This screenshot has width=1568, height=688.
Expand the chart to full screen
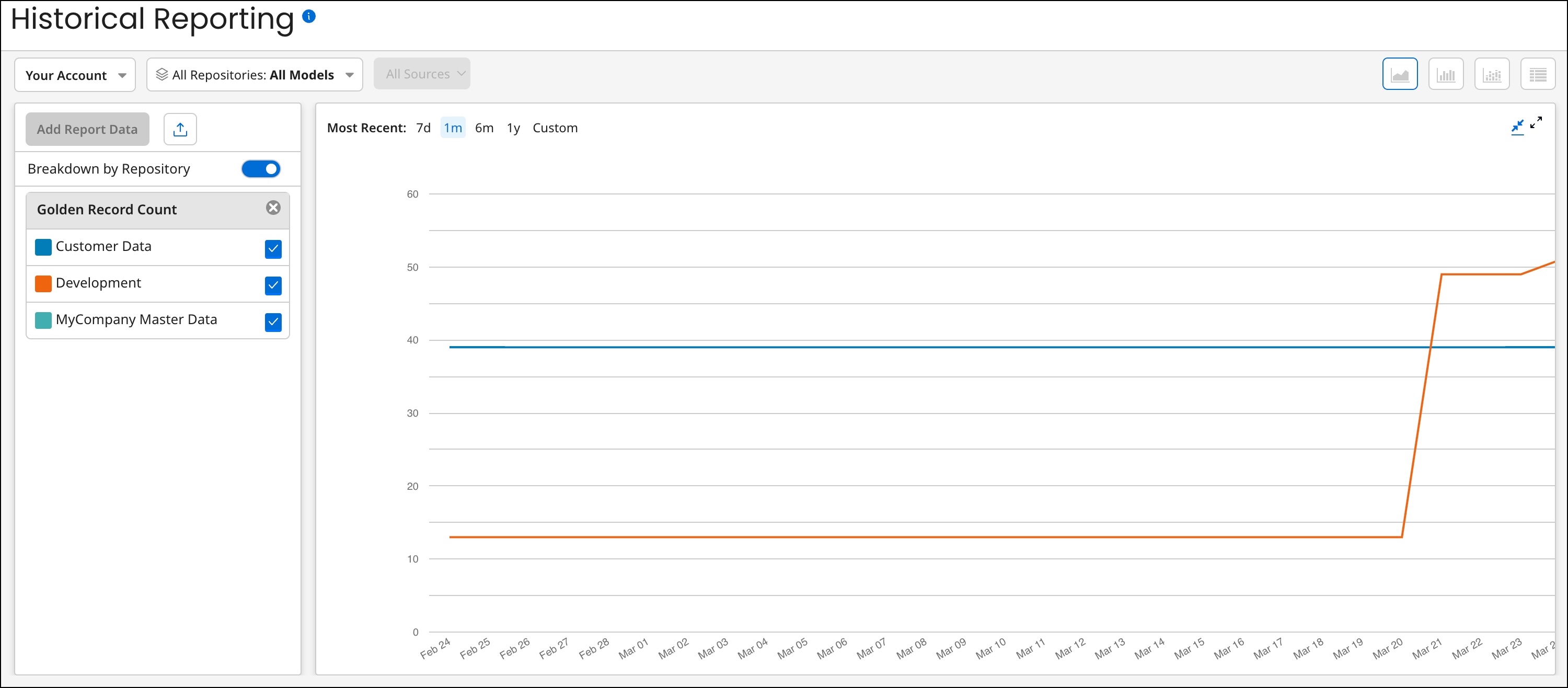(x=1536, y=122)
